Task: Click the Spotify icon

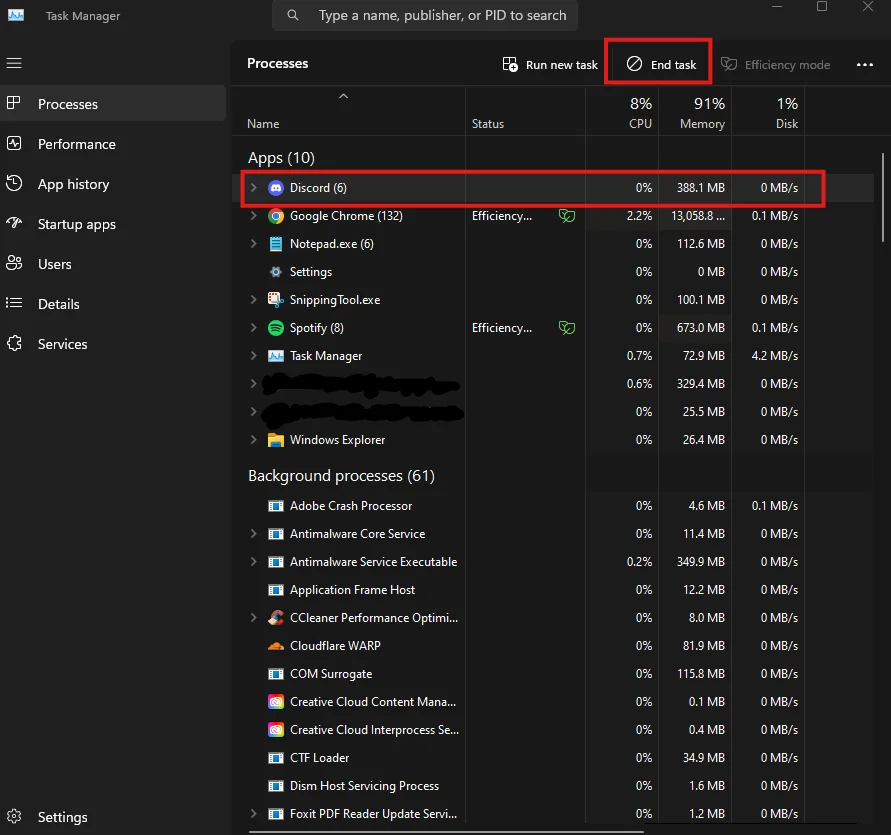Action: click(276, 328)
